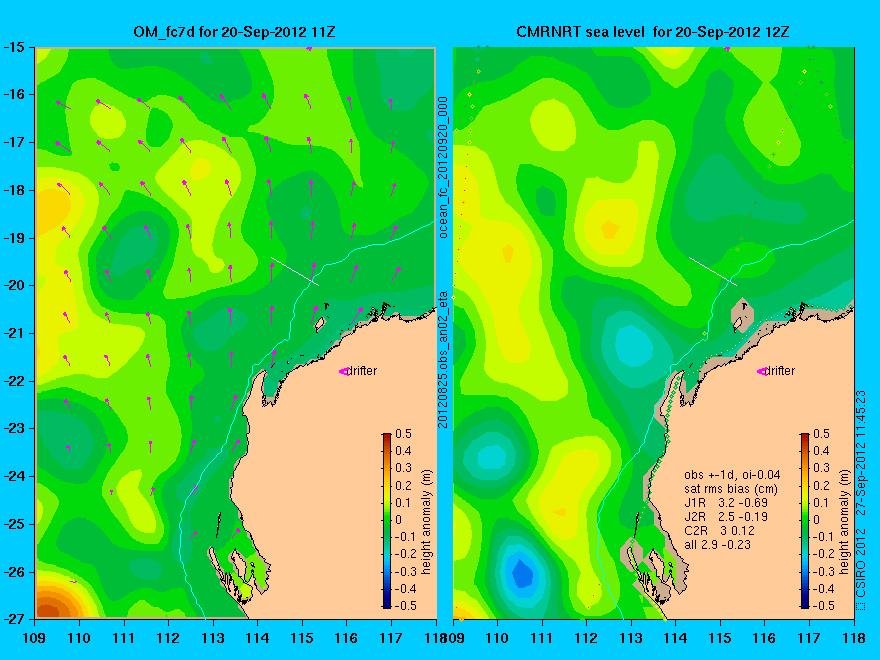Click the CSIRO 2012 timestamp text
Viewport: 880px width, 660px height.
pyautogui.click(x=860, y=501)
